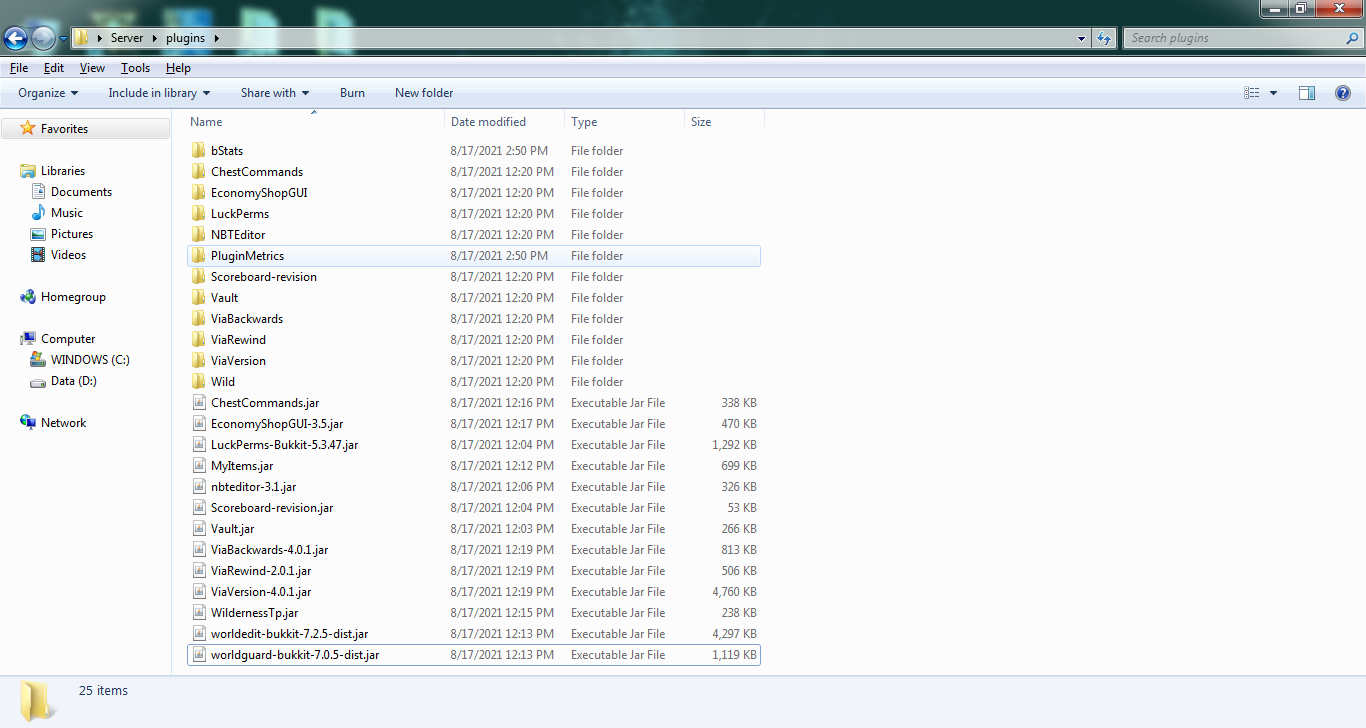Sort by the Type column header
Viewport: 1366px width, 728px height.
624,122
